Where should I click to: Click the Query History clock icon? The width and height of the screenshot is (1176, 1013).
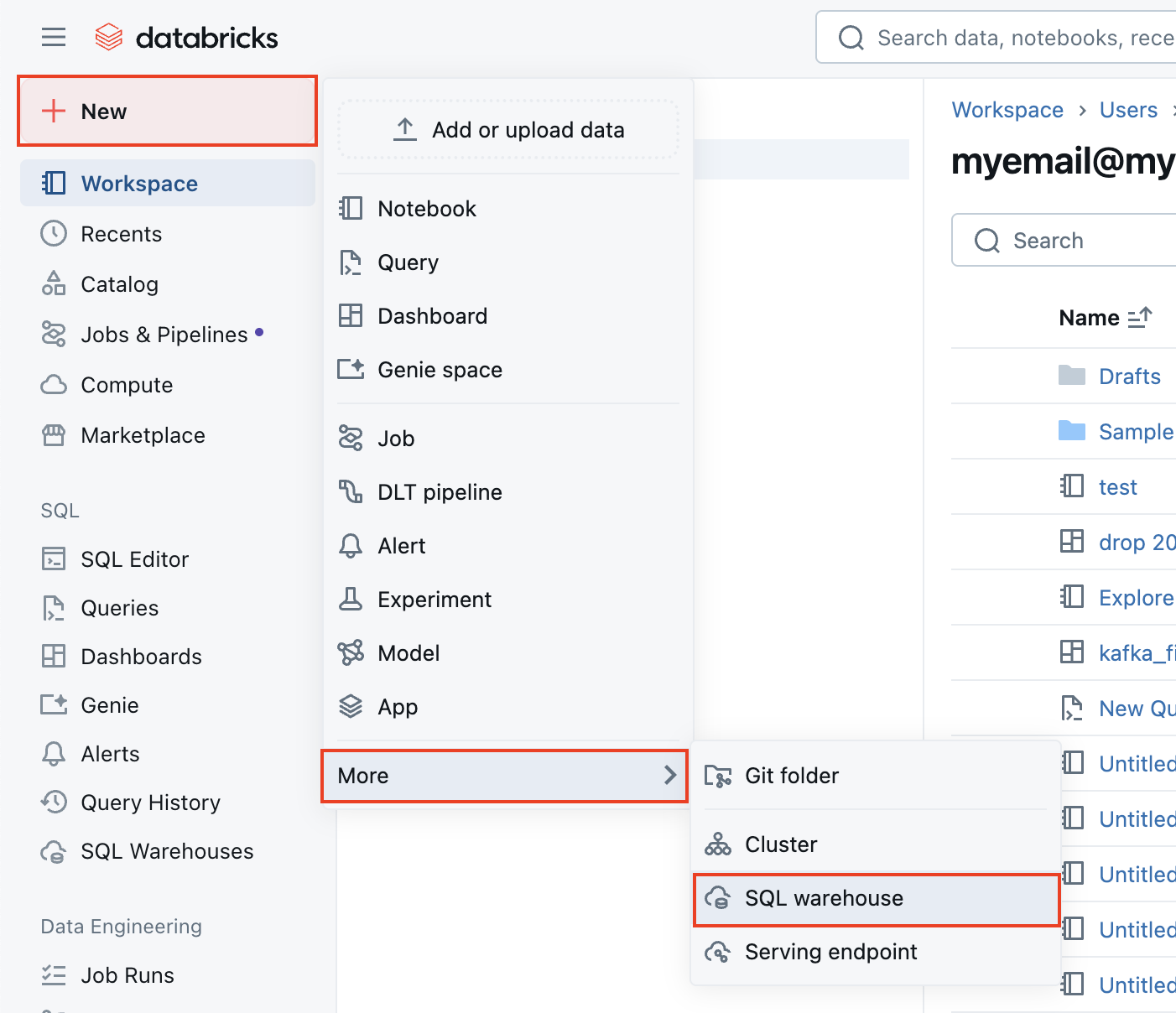(x=54, y=802)
